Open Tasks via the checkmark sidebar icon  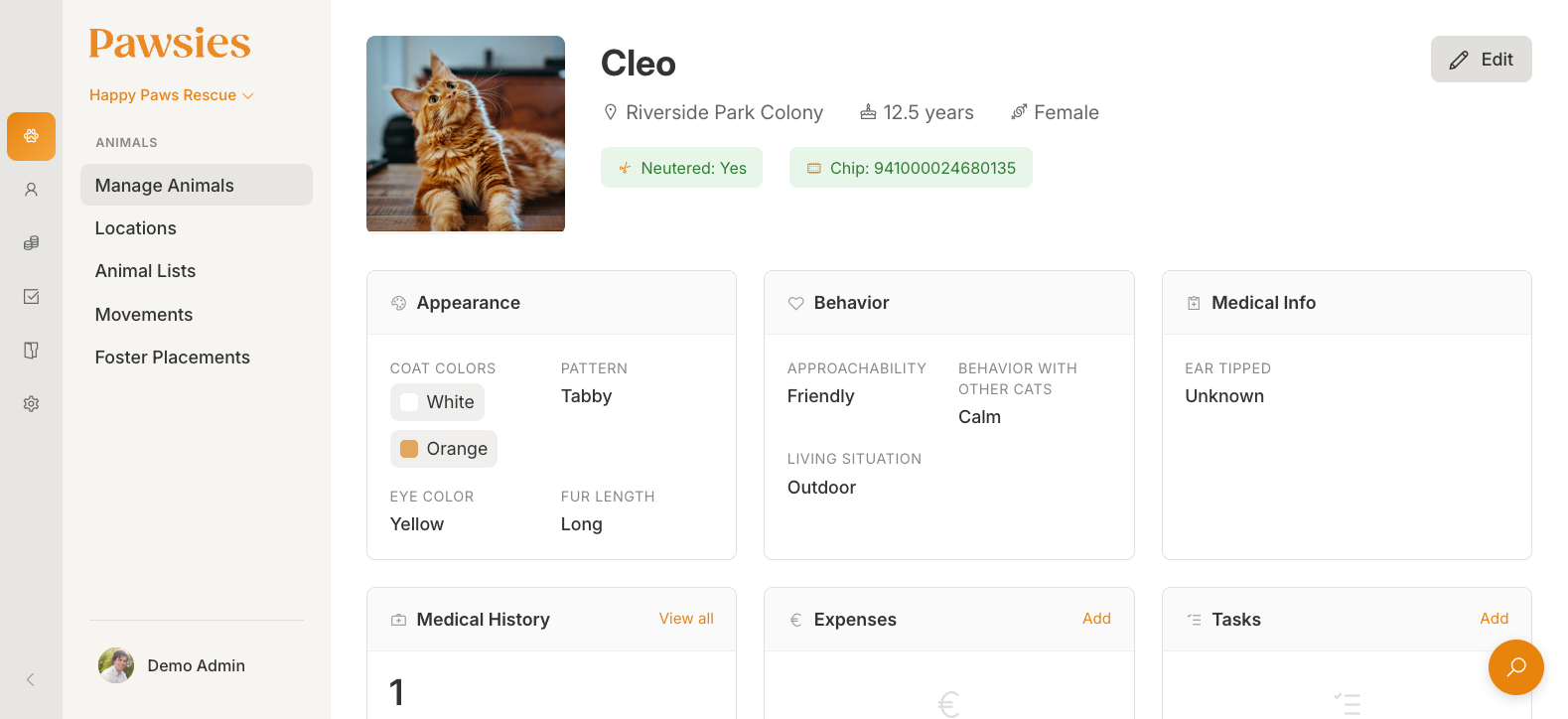point(31,296)
